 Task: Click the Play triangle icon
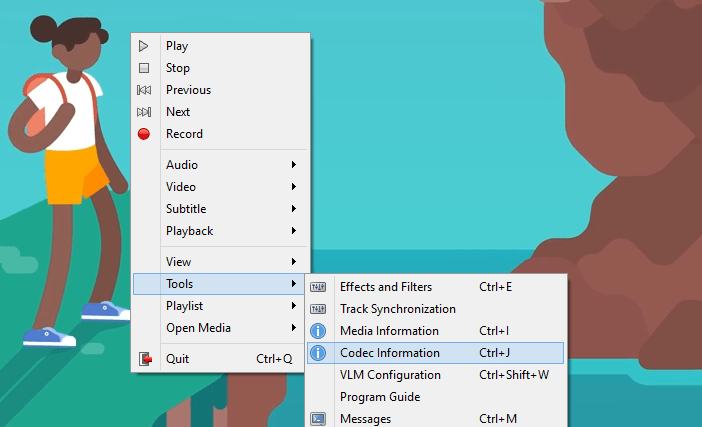[144, 46]
